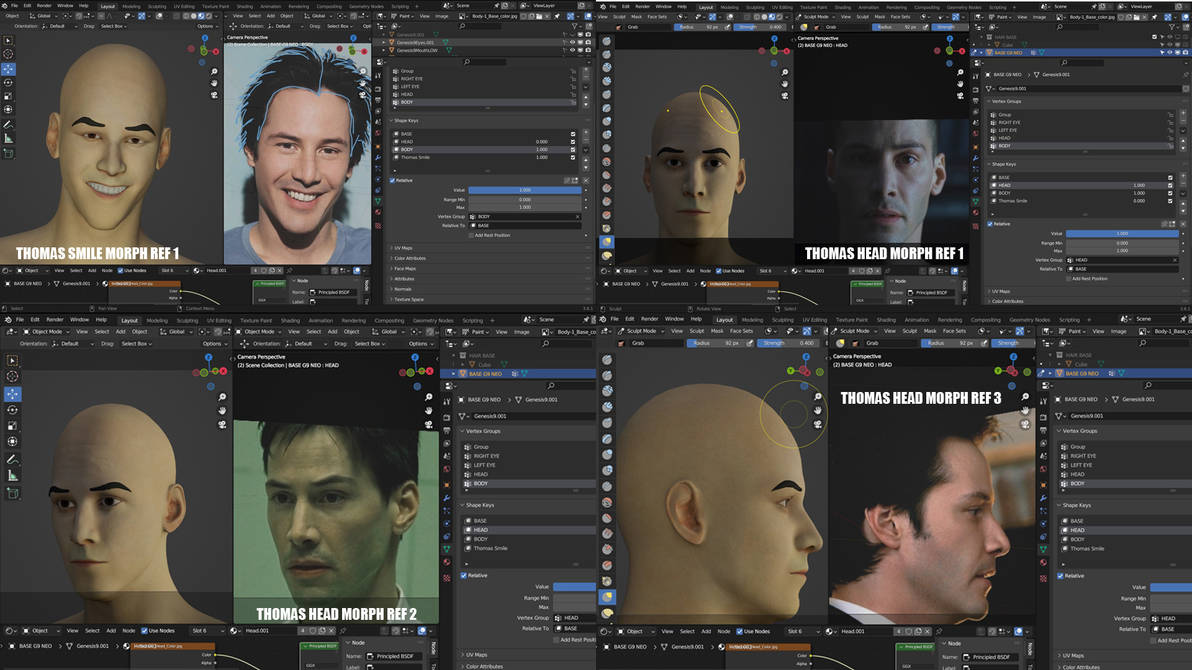Select the active Grab brush in top-right Blender window
This screenshot has width=1192, height=670.
pos(607,242)
